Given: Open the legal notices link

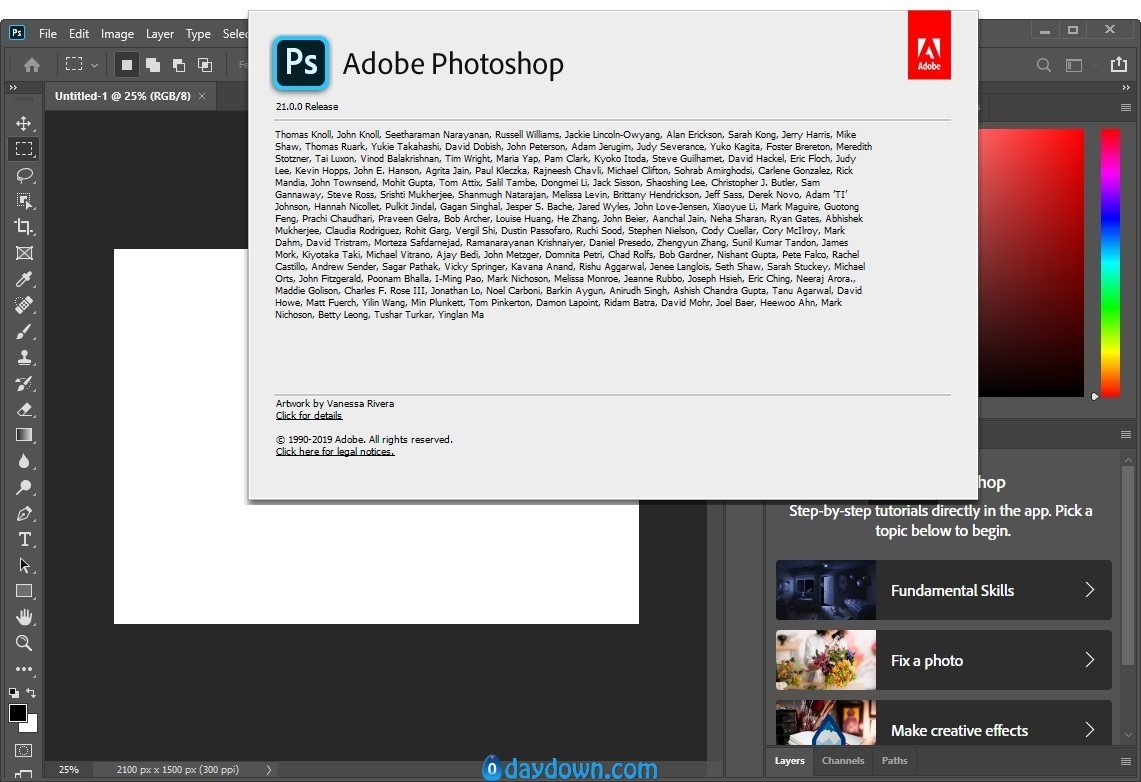Looking at the screenshot, I should coord(335,452).
